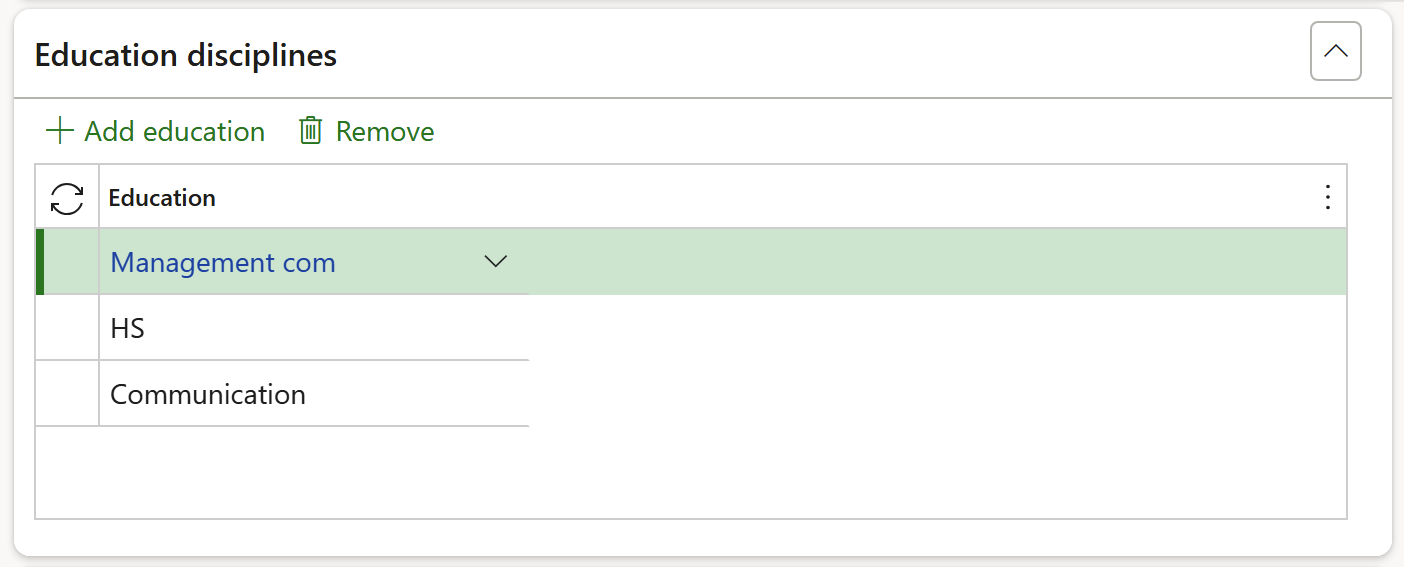Click the blank grid area below Communication
Image resolution: width=1404 pixels, height=567 pixels.
(x=690, y=472)
